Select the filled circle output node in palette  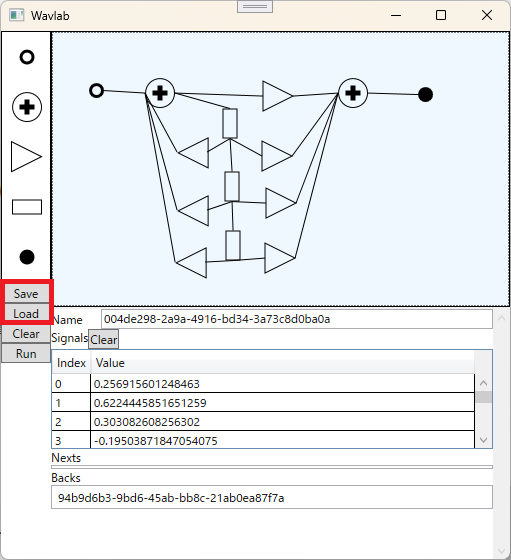[x=27, y=257]
